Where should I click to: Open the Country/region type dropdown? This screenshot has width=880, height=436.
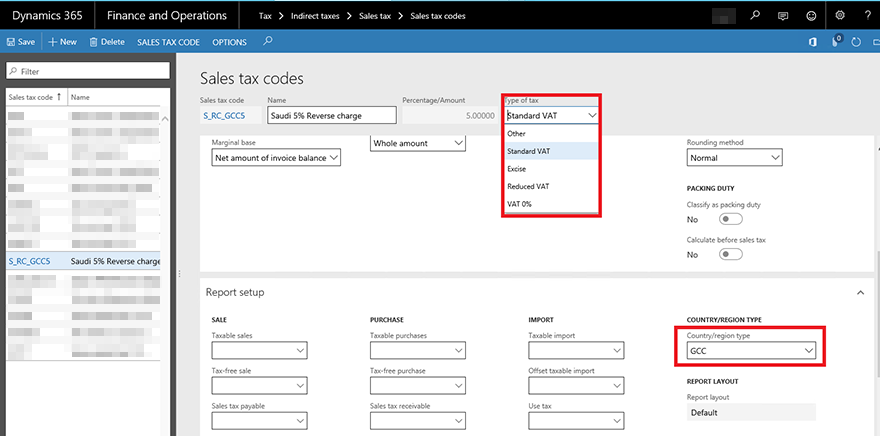tap(751, 351)
